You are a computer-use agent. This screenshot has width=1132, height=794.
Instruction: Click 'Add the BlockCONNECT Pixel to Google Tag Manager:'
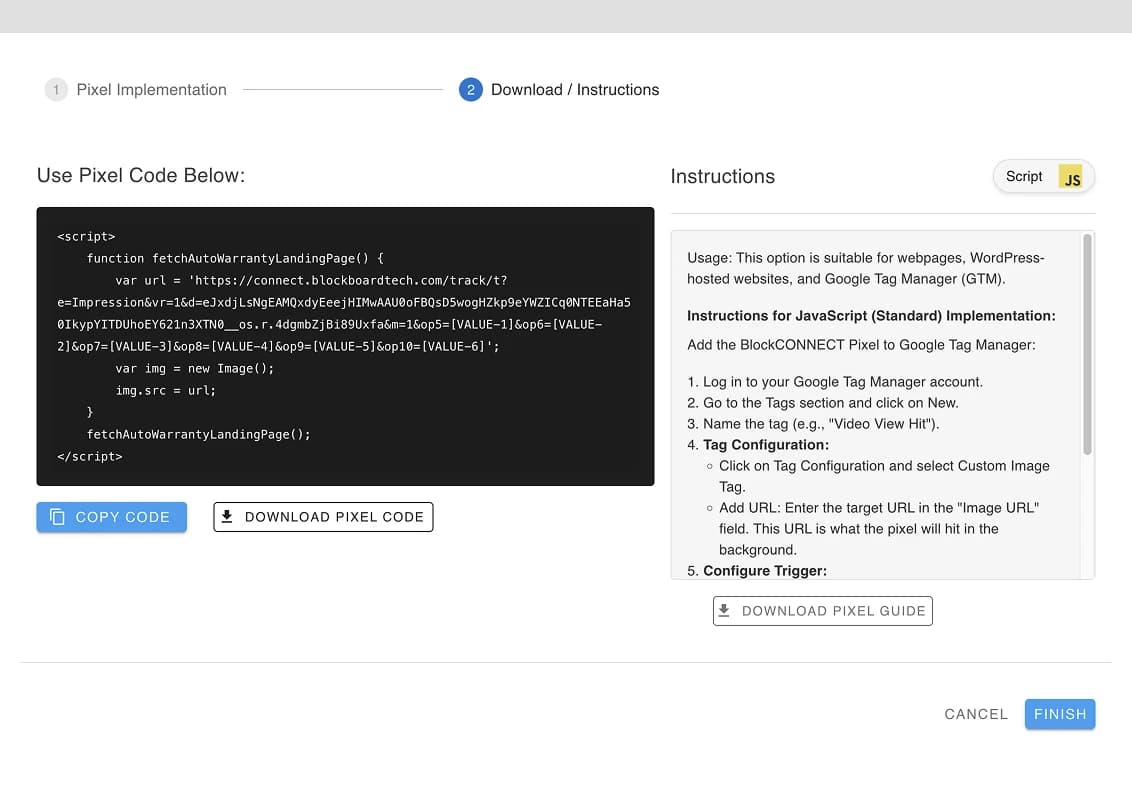[x=861, y=344]
